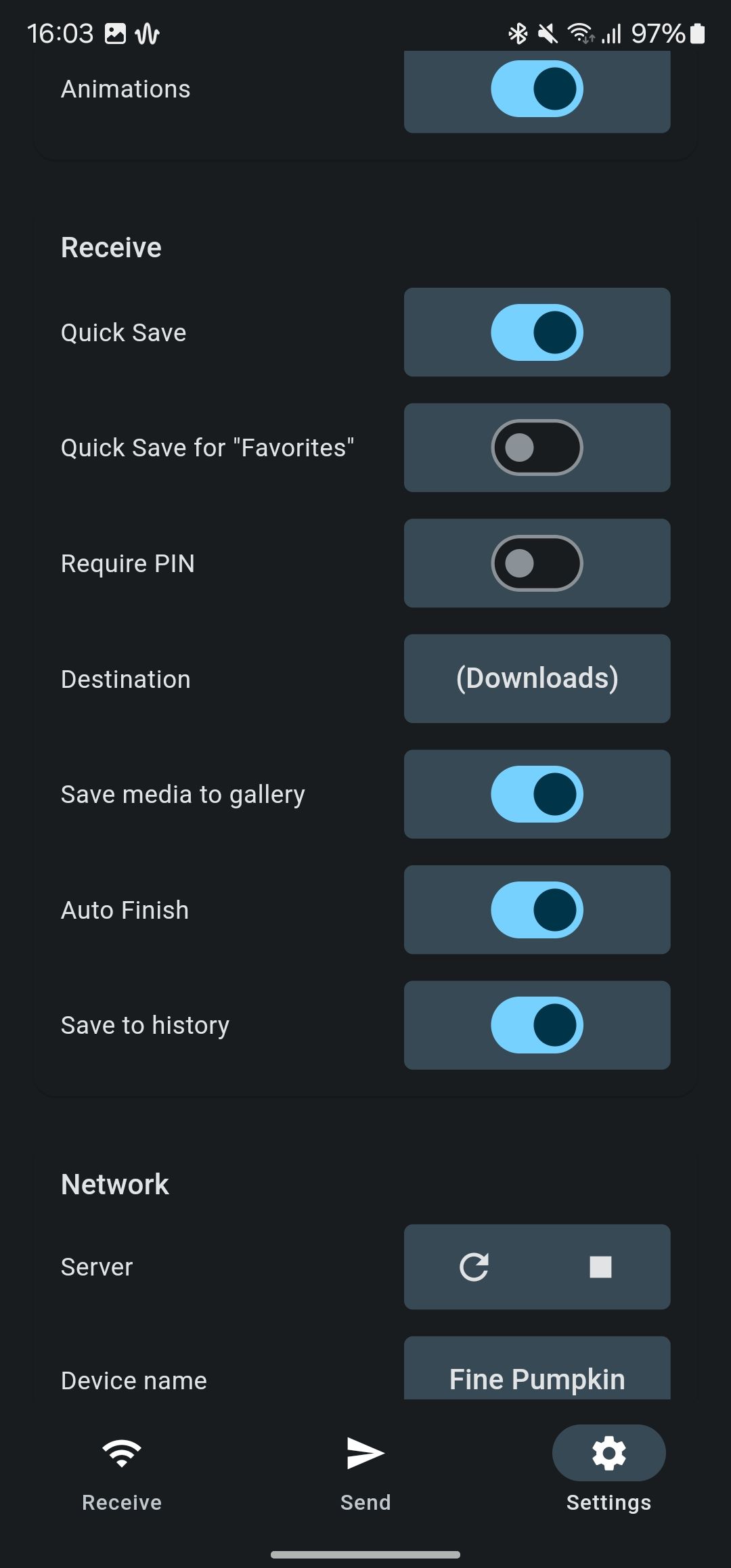Tap the Settings gear icon

pyautogui.click(x=609, y=1453)
